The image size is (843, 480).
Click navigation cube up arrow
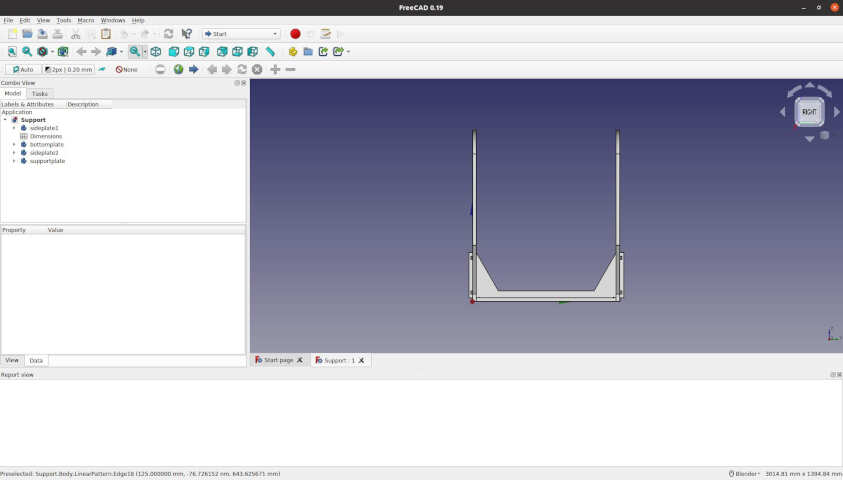coord(810,85)
